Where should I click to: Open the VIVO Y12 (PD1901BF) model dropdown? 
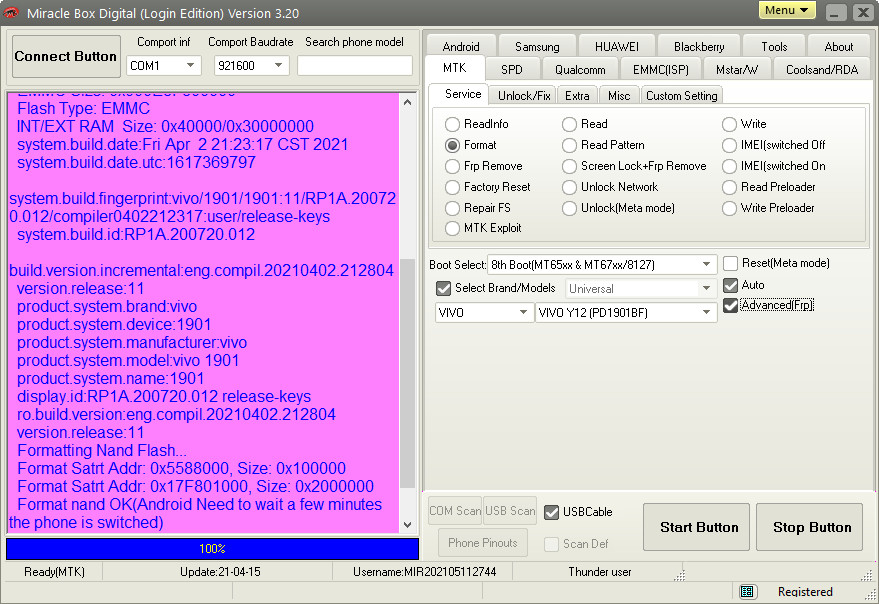(x=626, y=312)
